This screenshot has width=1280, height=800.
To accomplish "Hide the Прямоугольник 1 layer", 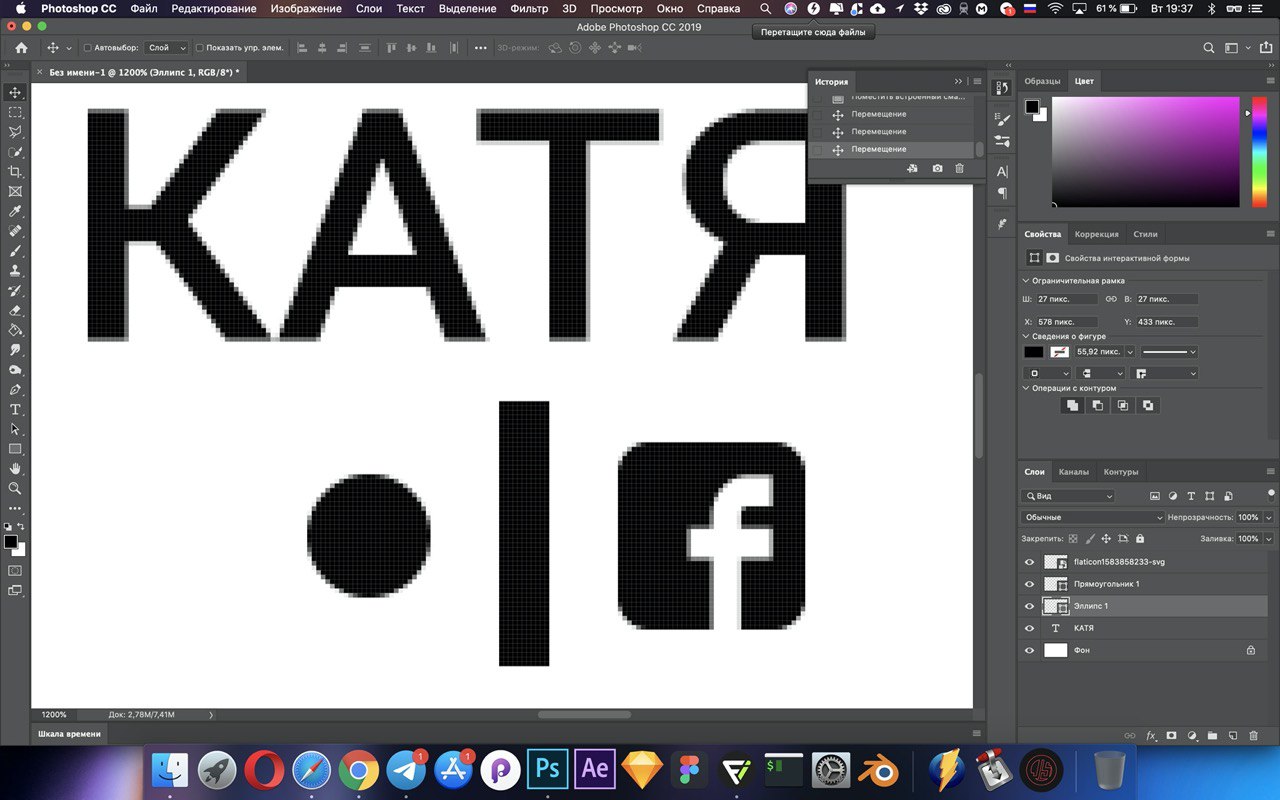I will point(1029,584).
